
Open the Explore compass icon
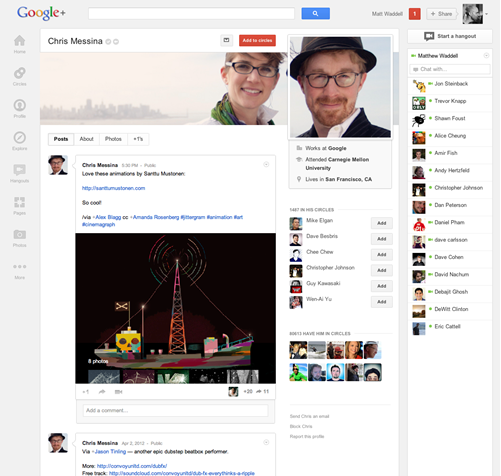tap(19, 138)
